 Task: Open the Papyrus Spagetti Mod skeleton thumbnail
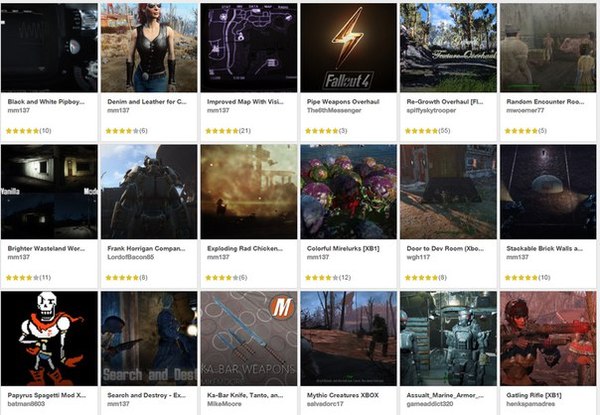pos(49,339)
